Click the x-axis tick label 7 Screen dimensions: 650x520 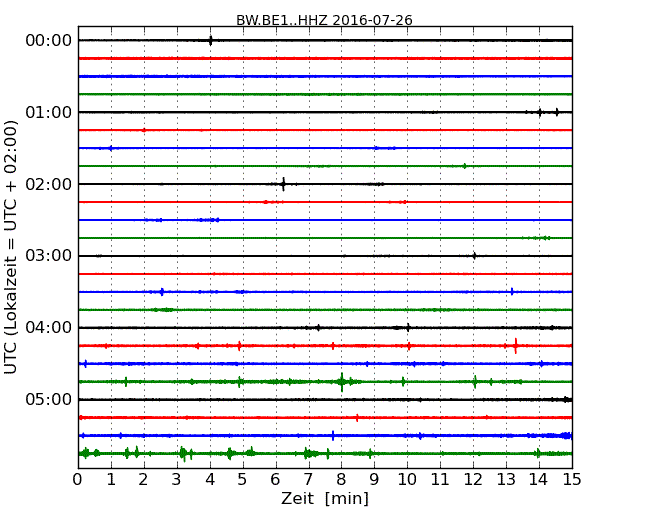pos(308,480)
